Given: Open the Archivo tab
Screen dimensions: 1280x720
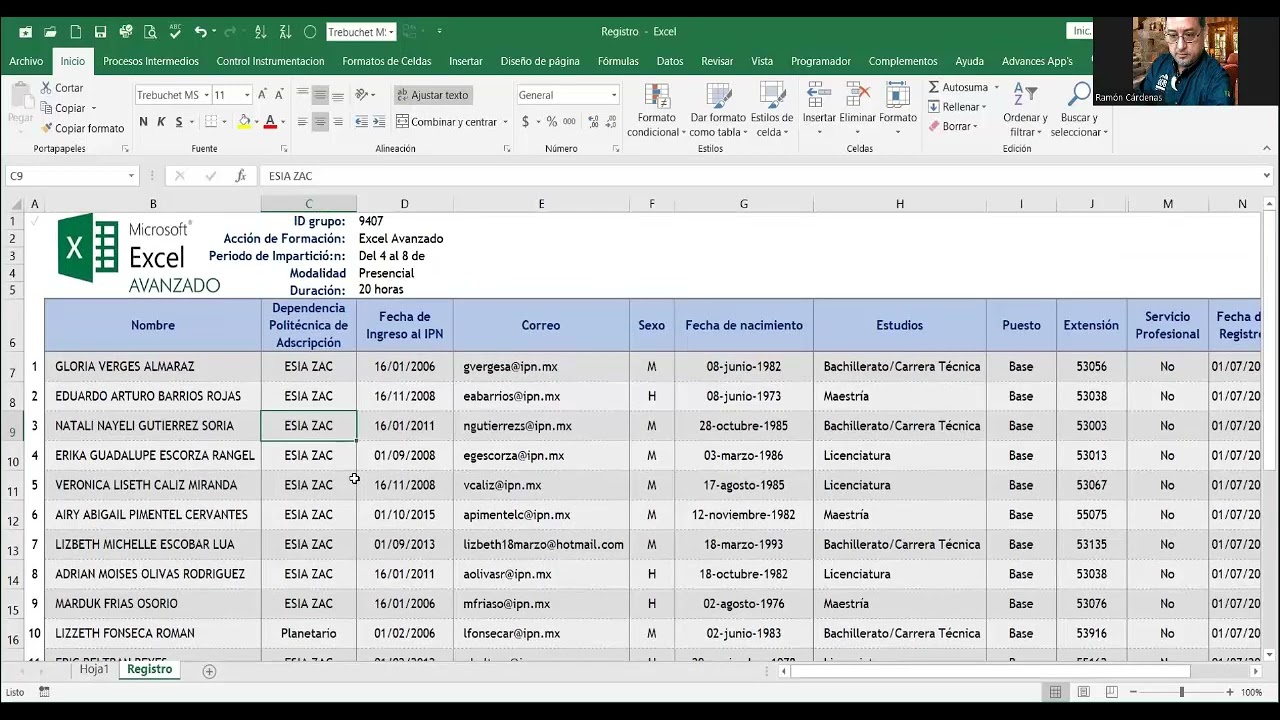Looking at the screenshot, I should point(26,61).
